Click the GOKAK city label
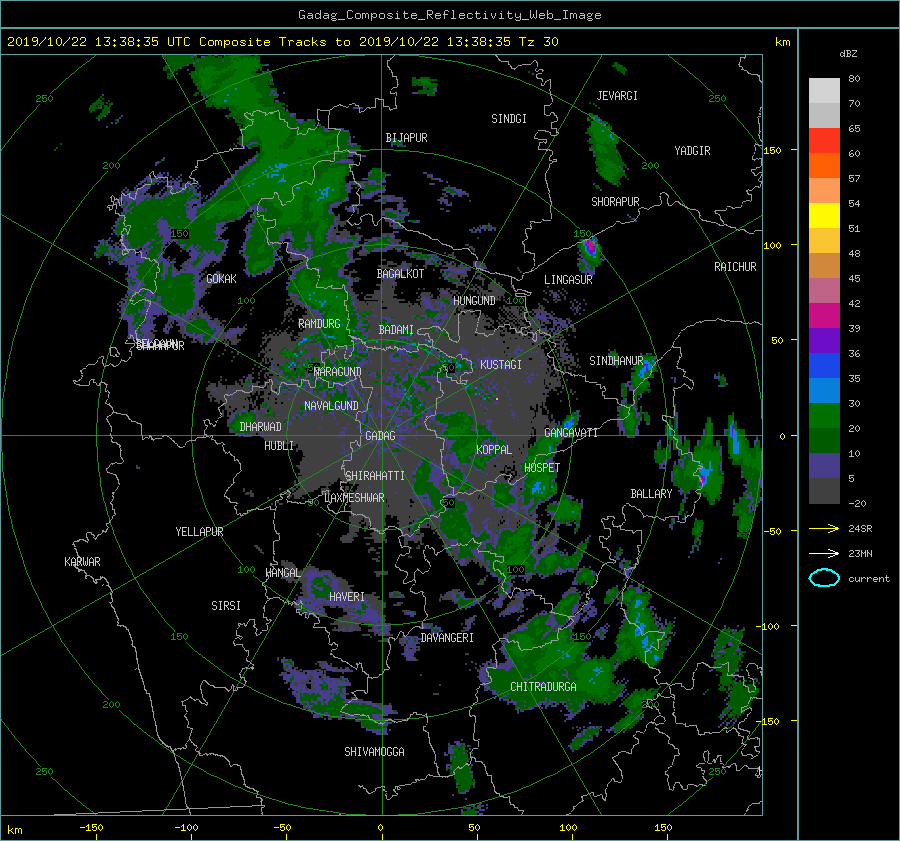The image size is (900, 841). point(221,279)
